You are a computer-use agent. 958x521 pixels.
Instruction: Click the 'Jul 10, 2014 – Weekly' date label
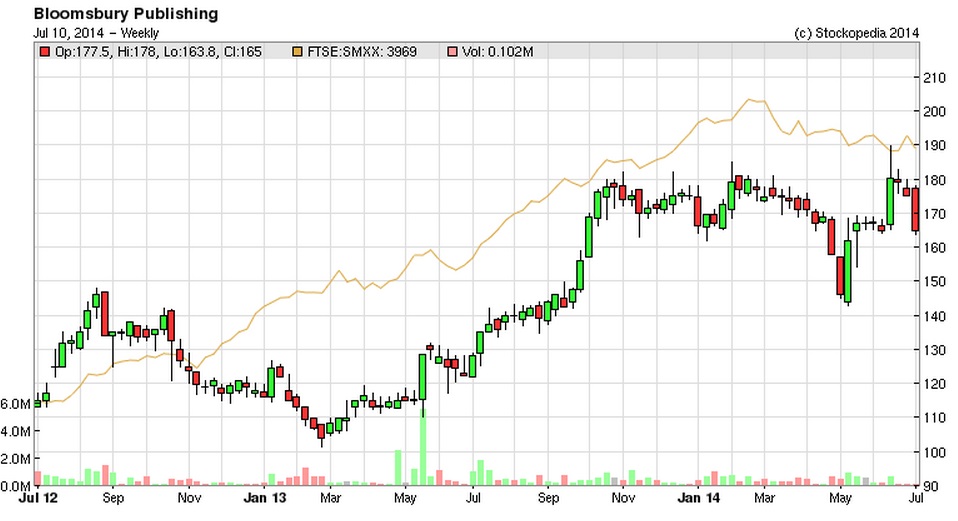coord(96,33)
